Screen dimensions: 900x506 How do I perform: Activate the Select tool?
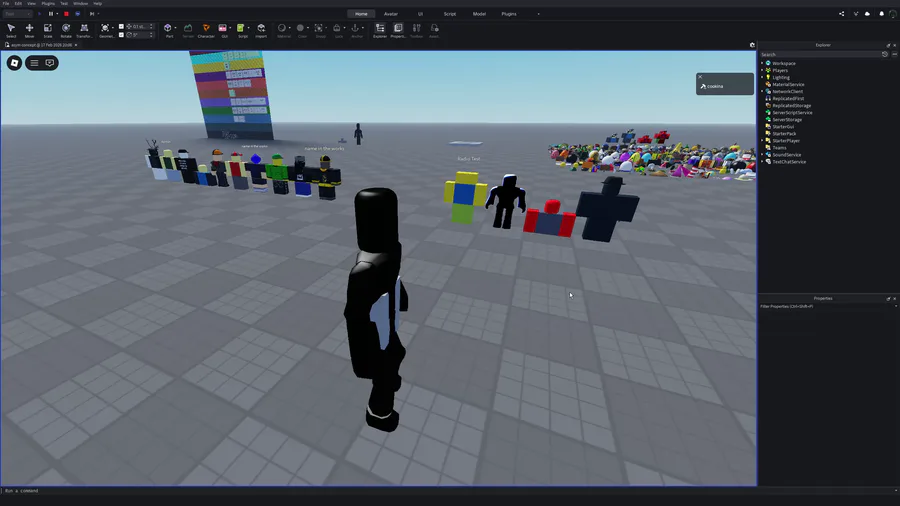coord(11,30)
